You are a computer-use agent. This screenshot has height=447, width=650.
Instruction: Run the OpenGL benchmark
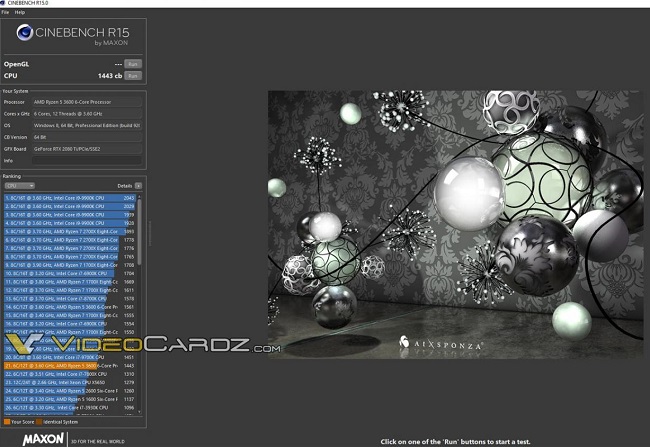tap(133, 64)
